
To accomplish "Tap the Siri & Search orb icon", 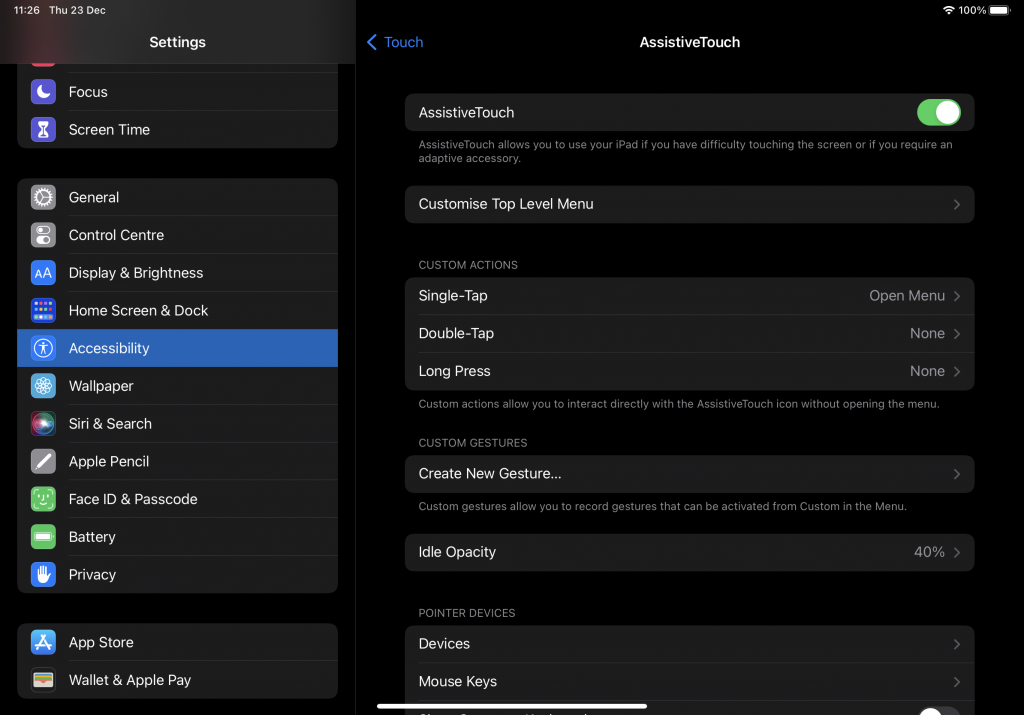I will coord(43,424).
